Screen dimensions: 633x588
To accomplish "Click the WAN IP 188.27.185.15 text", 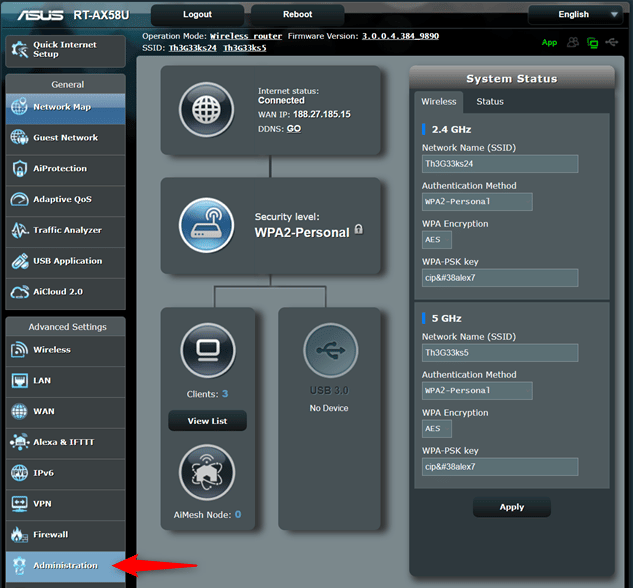I will point(322,114).
